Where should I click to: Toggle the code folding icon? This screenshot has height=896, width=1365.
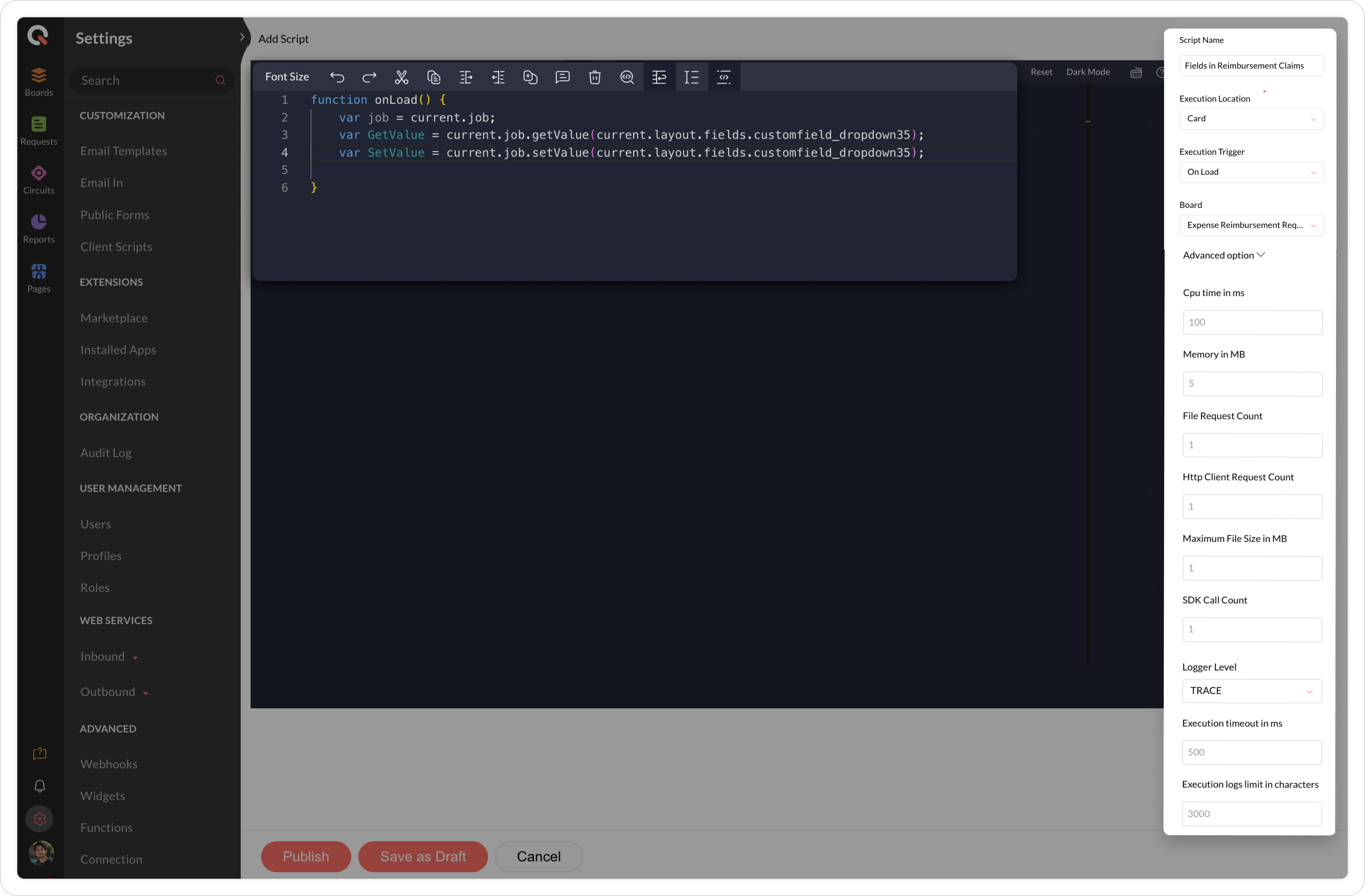click(x=724, y=77)
